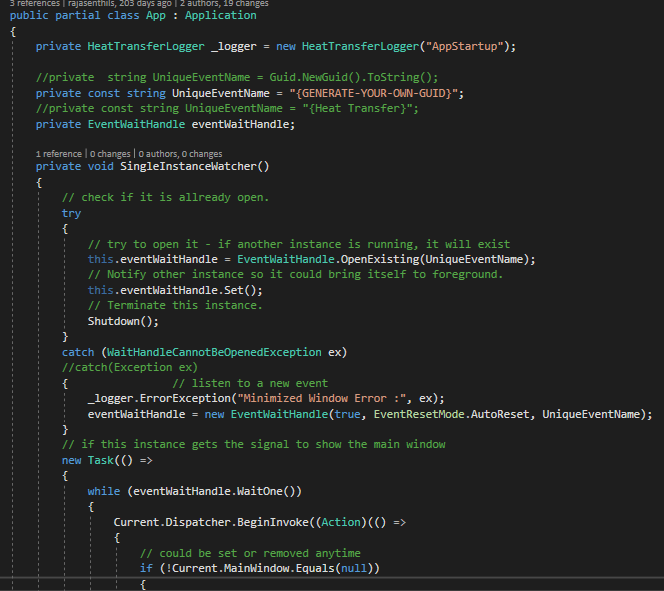Open the "3 references" CodeLens link
The height and width of the screenshot is (591, 664).
pyautogui.click(x=35, y=3)
